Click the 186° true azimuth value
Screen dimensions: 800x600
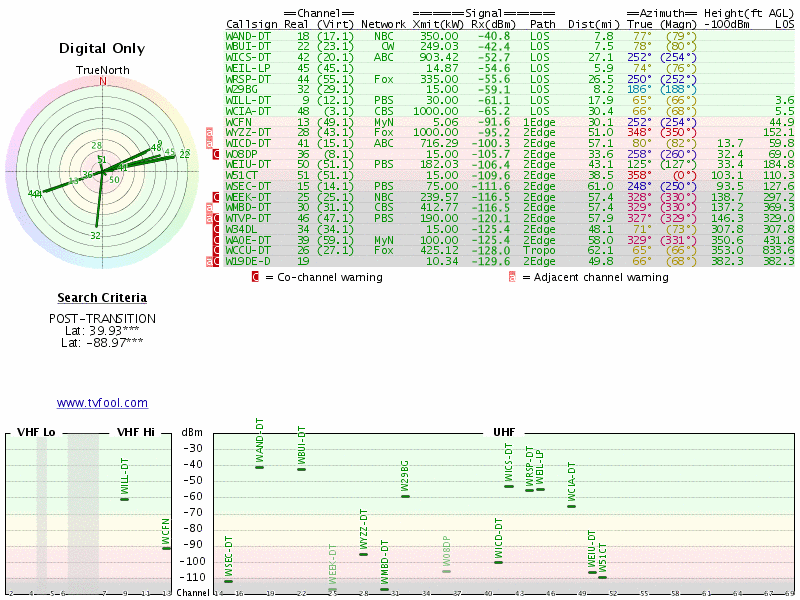point(640,89)
